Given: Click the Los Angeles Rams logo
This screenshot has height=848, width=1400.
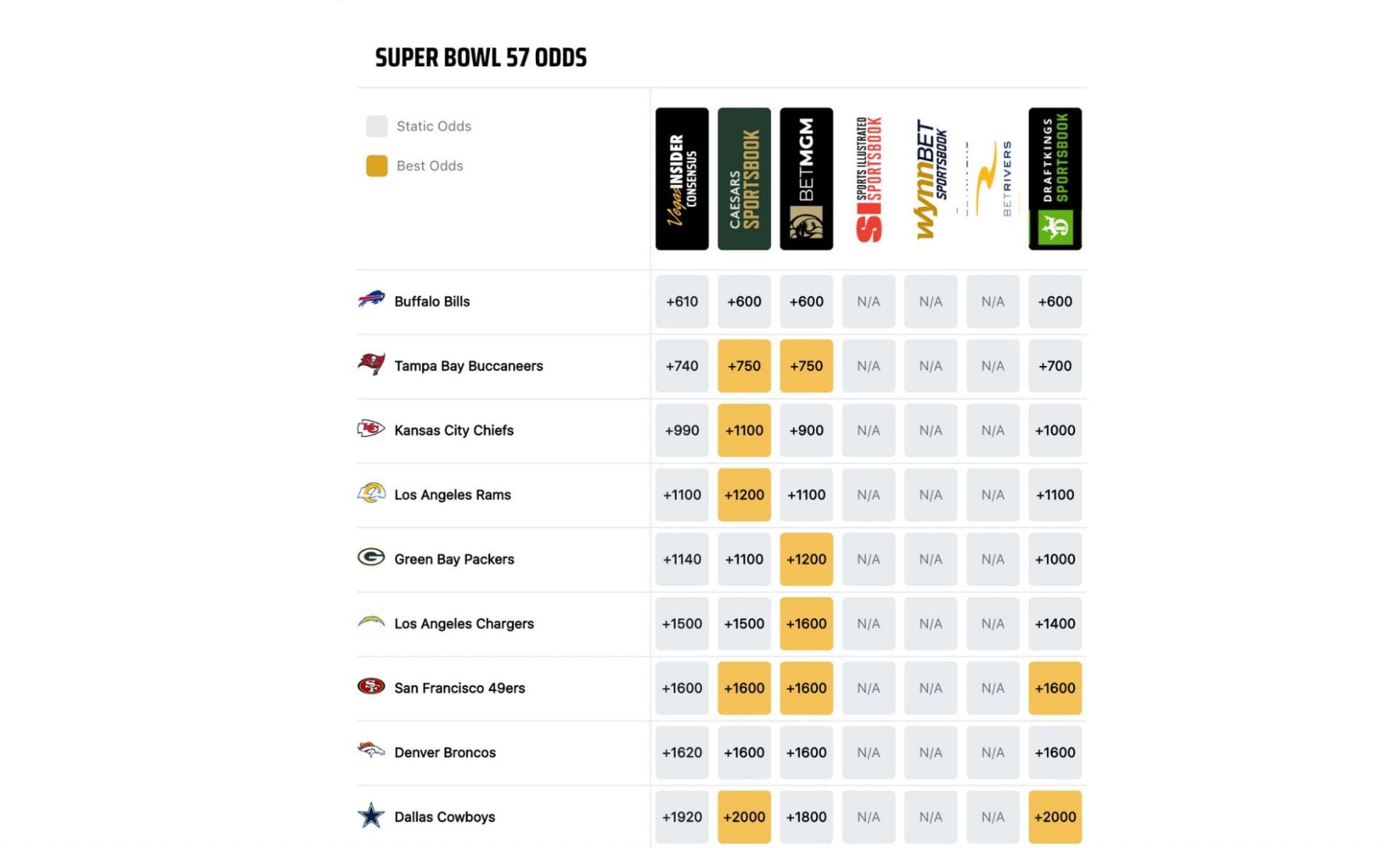Looking at the screenshot, I should 371,494.
